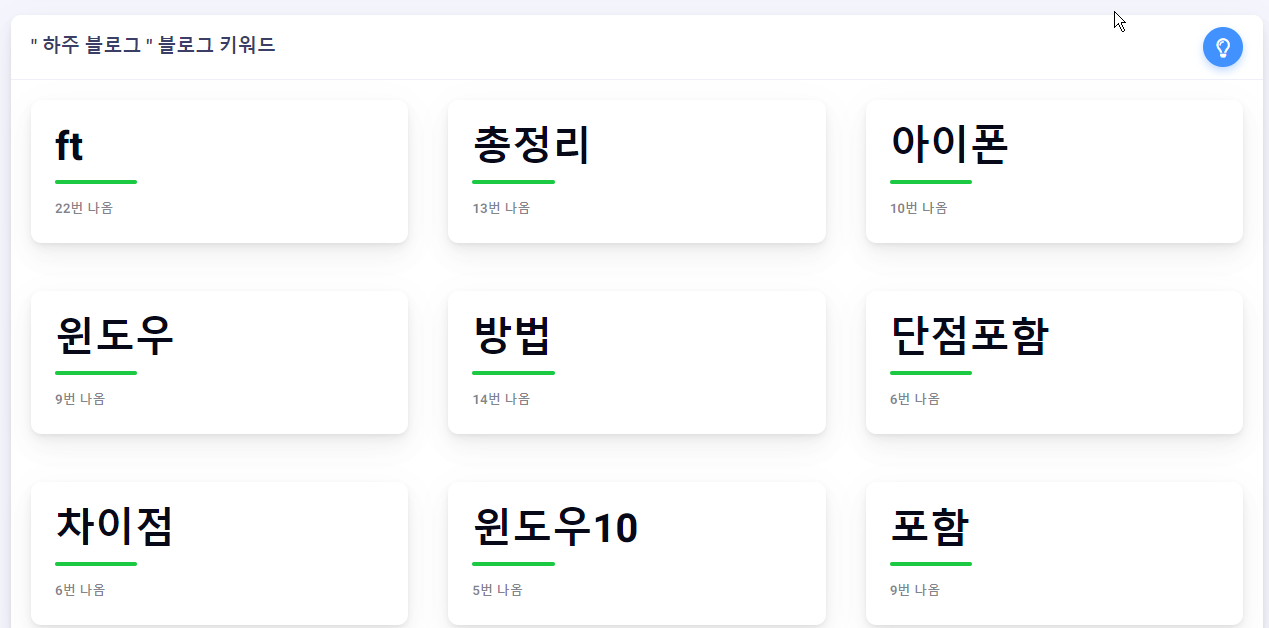This screenshot has width=1269, height=628.
Task: Click the '14번 나옴' count under 방법
Action: (500, 398)
